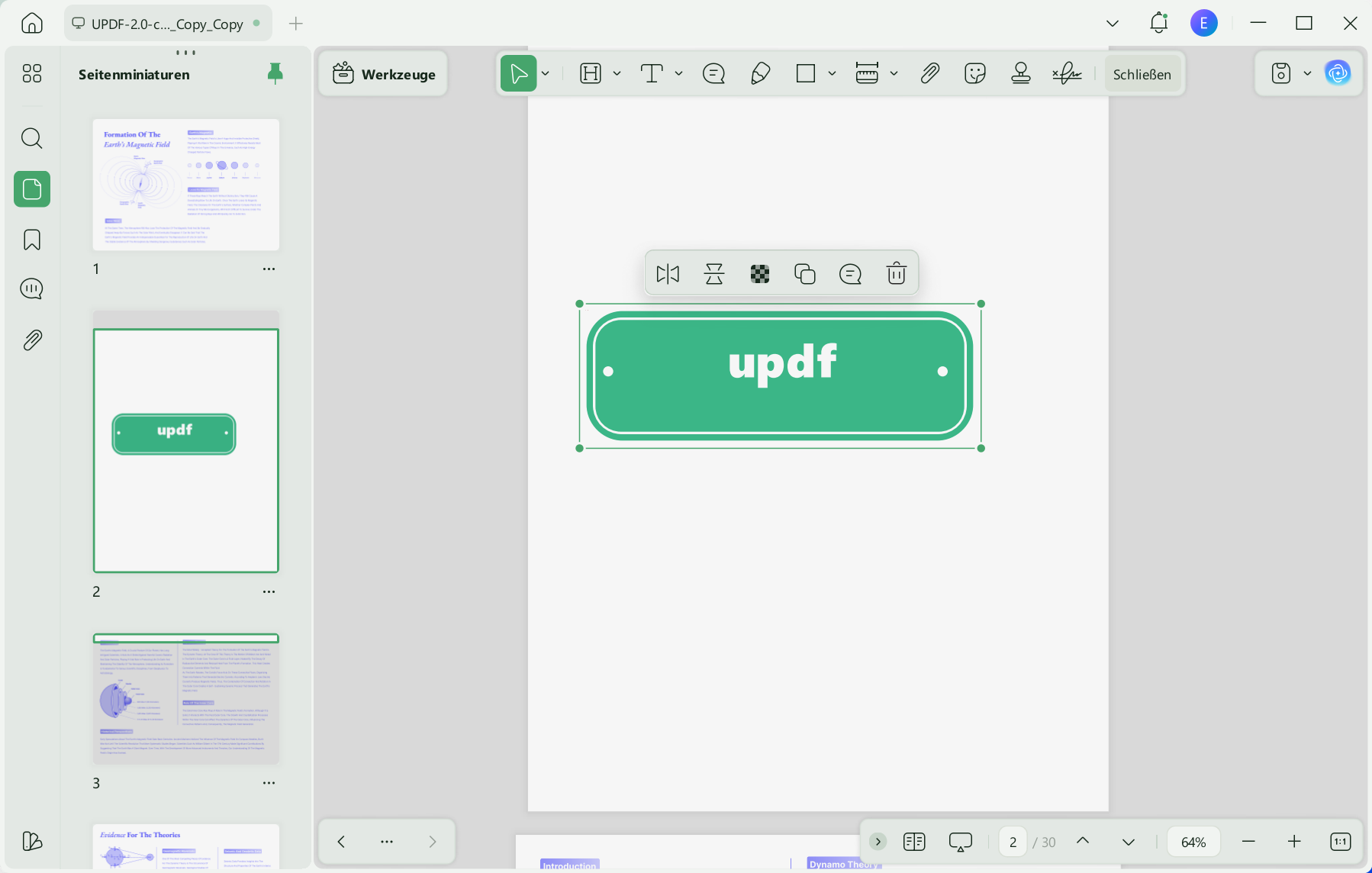Viewport: 1372px width, 873px height.
Task: Expand the shape tool dropdown
Action: (x=832, y=74)
